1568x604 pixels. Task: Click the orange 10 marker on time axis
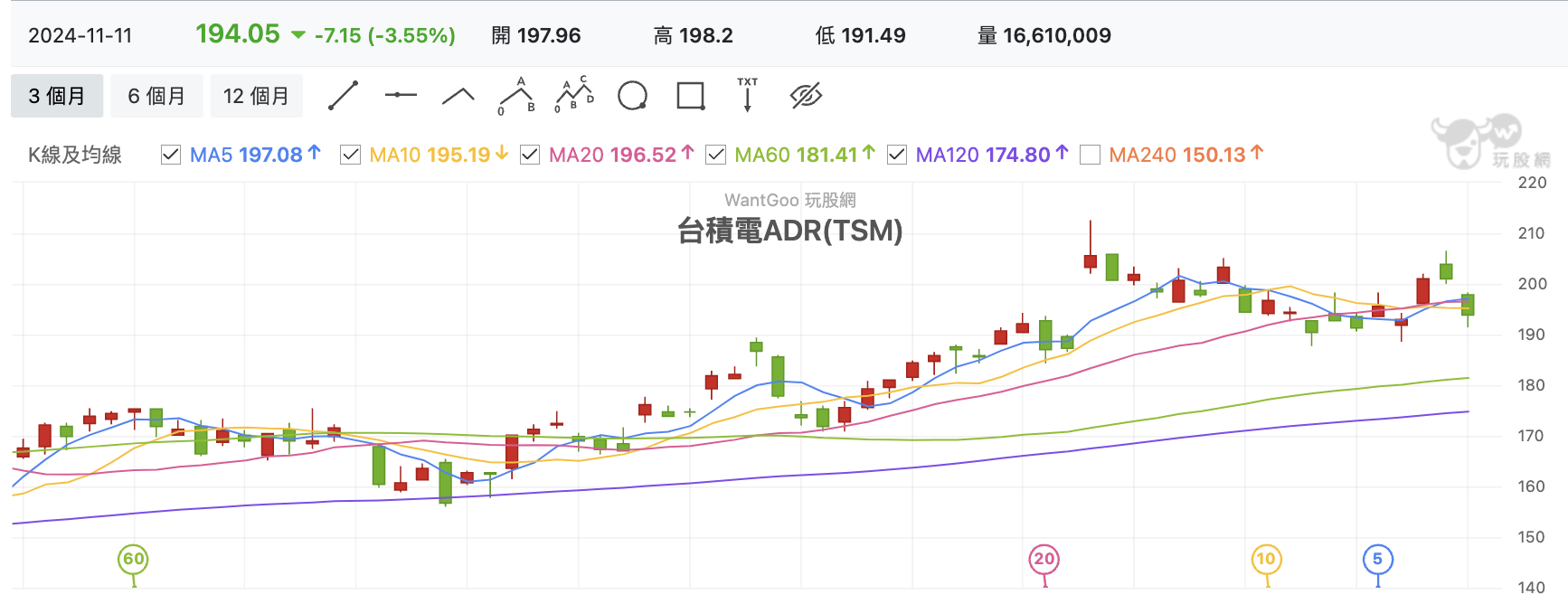point(1266,559)
